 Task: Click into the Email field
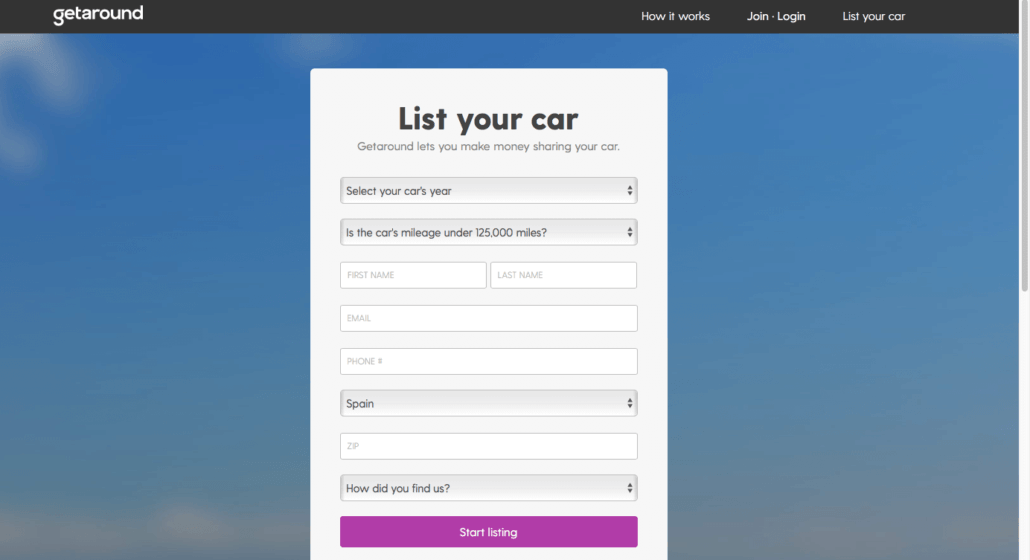point(488,318)
